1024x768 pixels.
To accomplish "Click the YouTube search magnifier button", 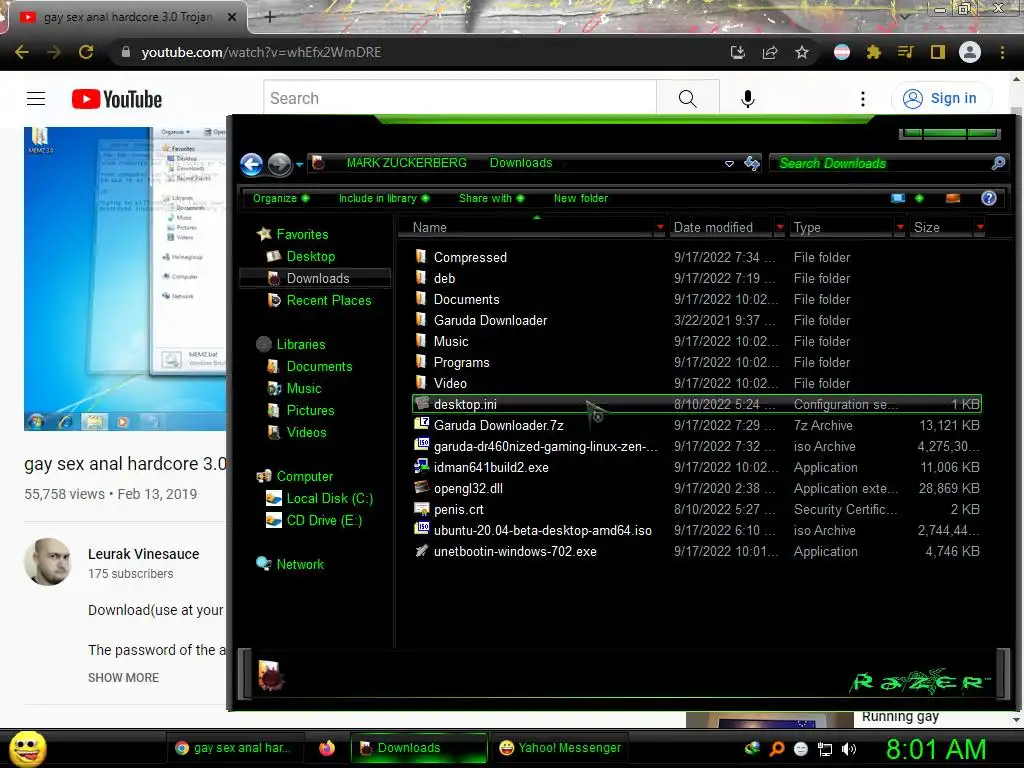I will click(688, 99).
